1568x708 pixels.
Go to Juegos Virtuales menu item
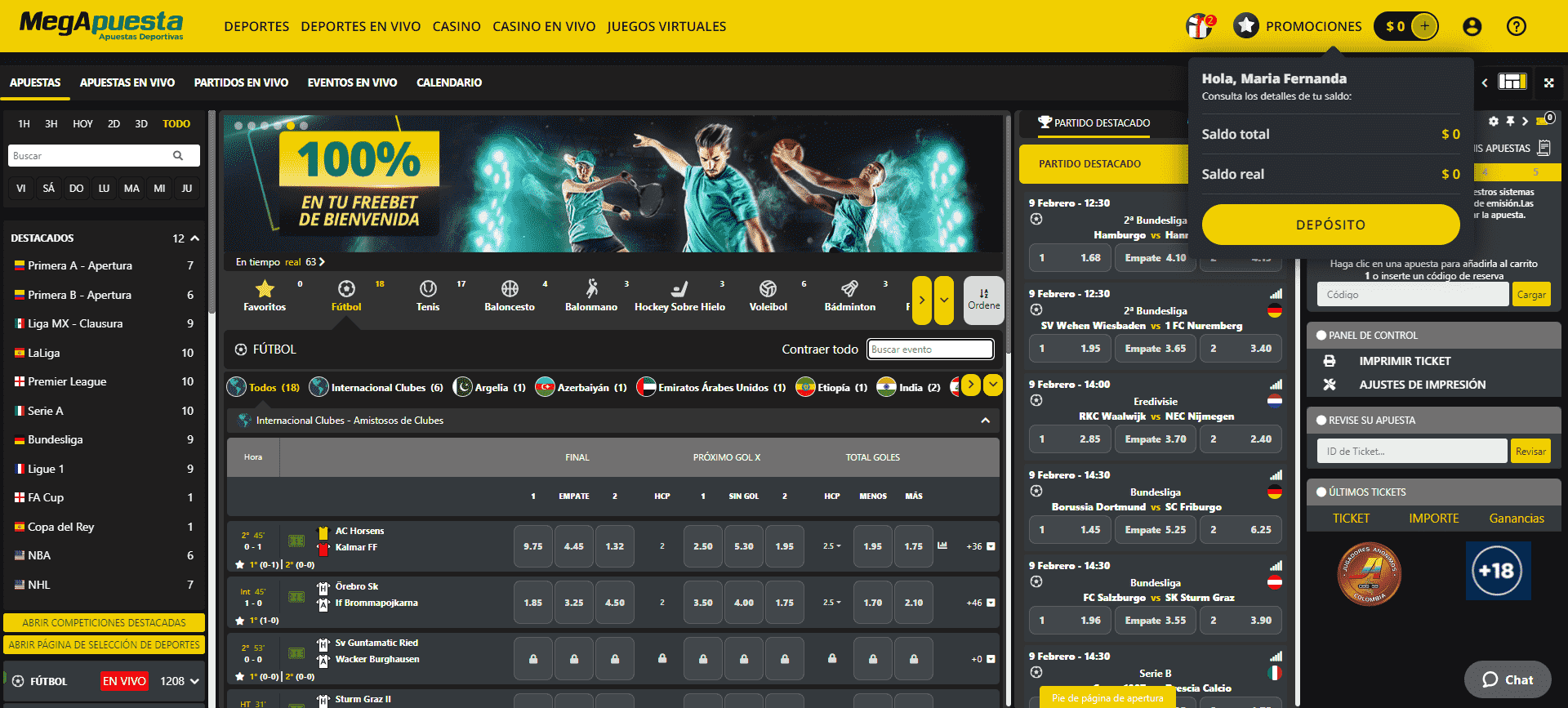pyautogui.click(x=666, y=27)
